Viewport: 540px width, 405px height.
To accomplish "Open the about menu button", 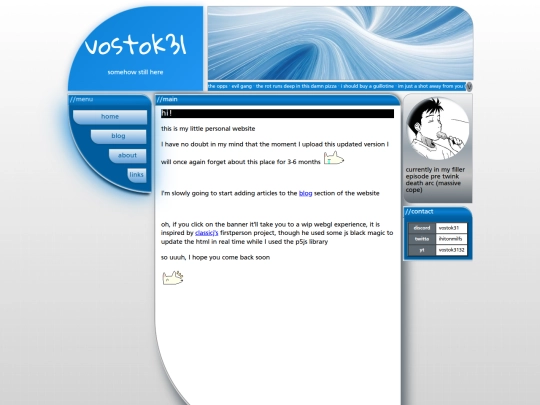I will click(x=127, y=155).
